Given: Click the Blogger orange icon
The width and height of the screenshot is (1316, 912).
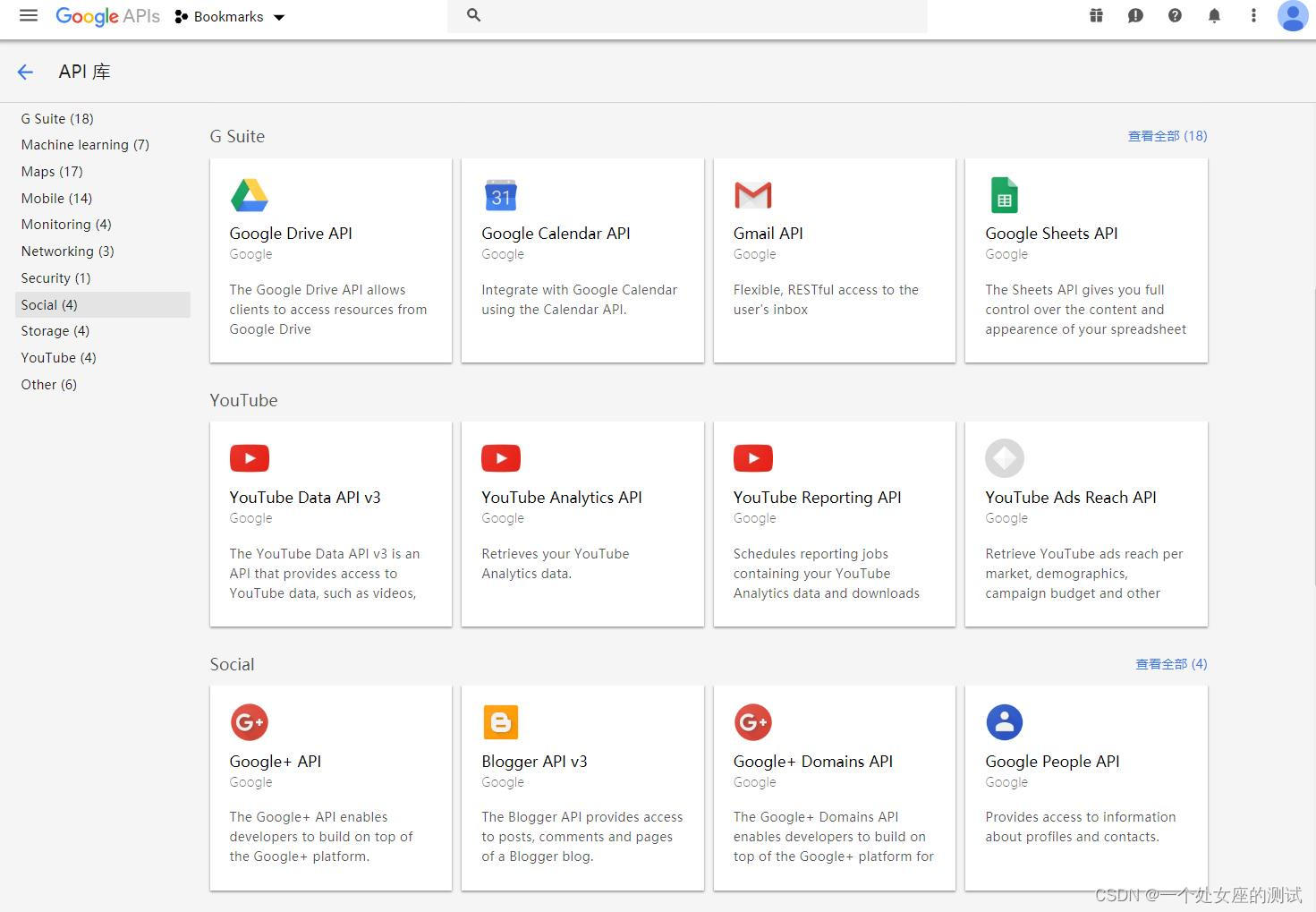Looking at the screenshot, I should coord(501,722).
